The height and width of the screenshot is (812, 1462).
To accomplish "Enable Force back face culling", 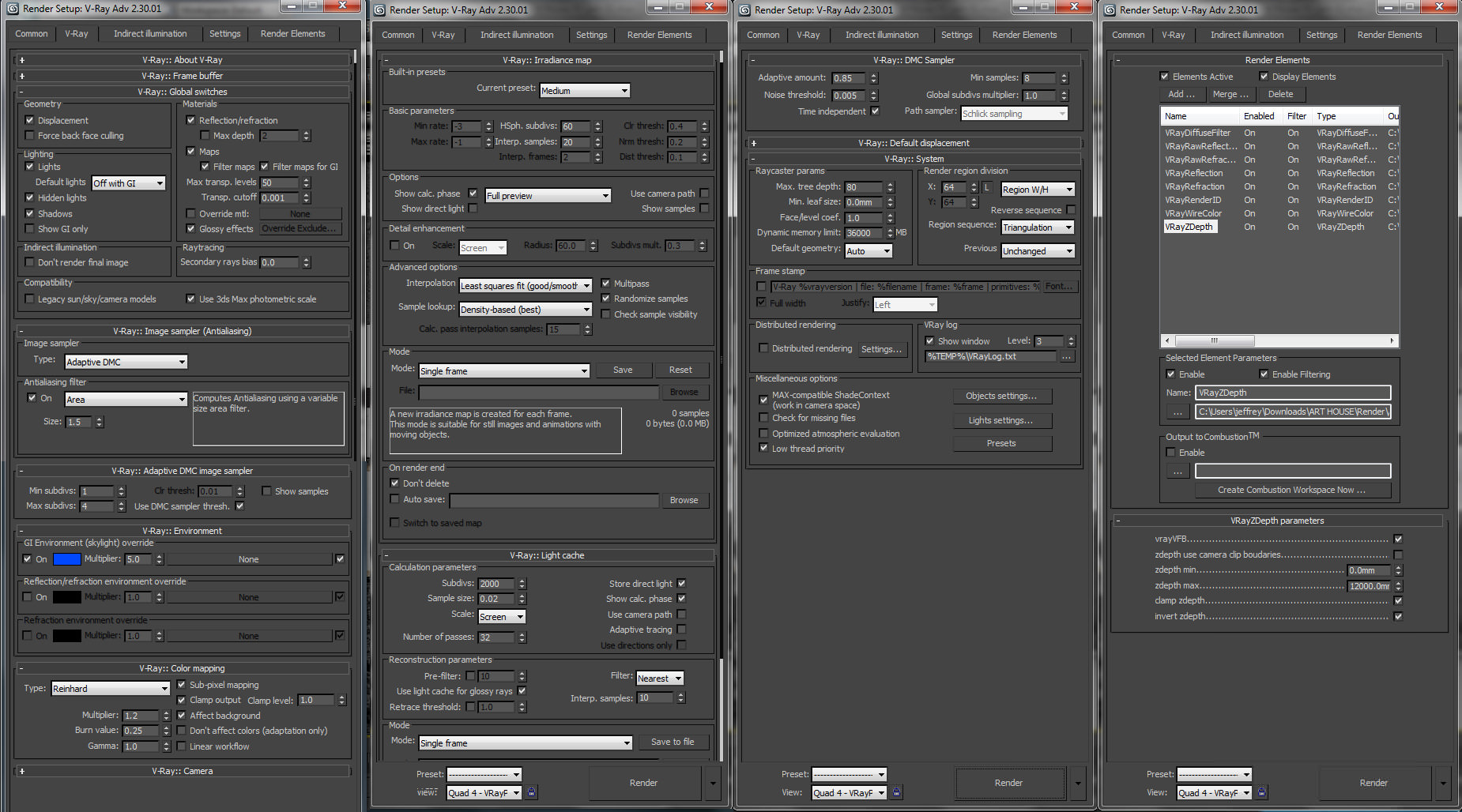I will pyautogui.click(x=30, y=135).
